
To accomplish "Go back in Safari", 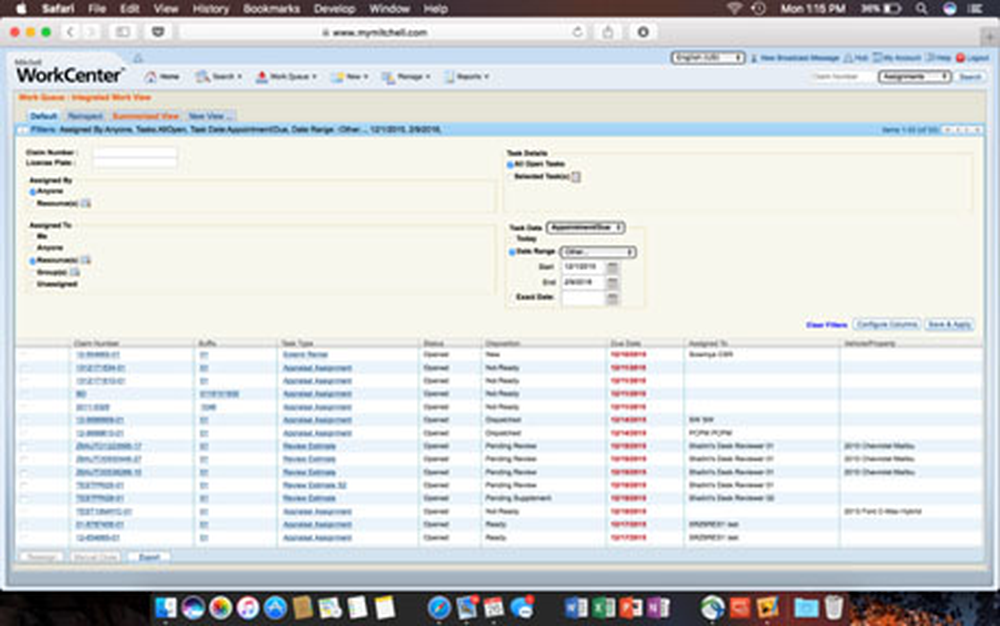I will click(x=71, y=32).
